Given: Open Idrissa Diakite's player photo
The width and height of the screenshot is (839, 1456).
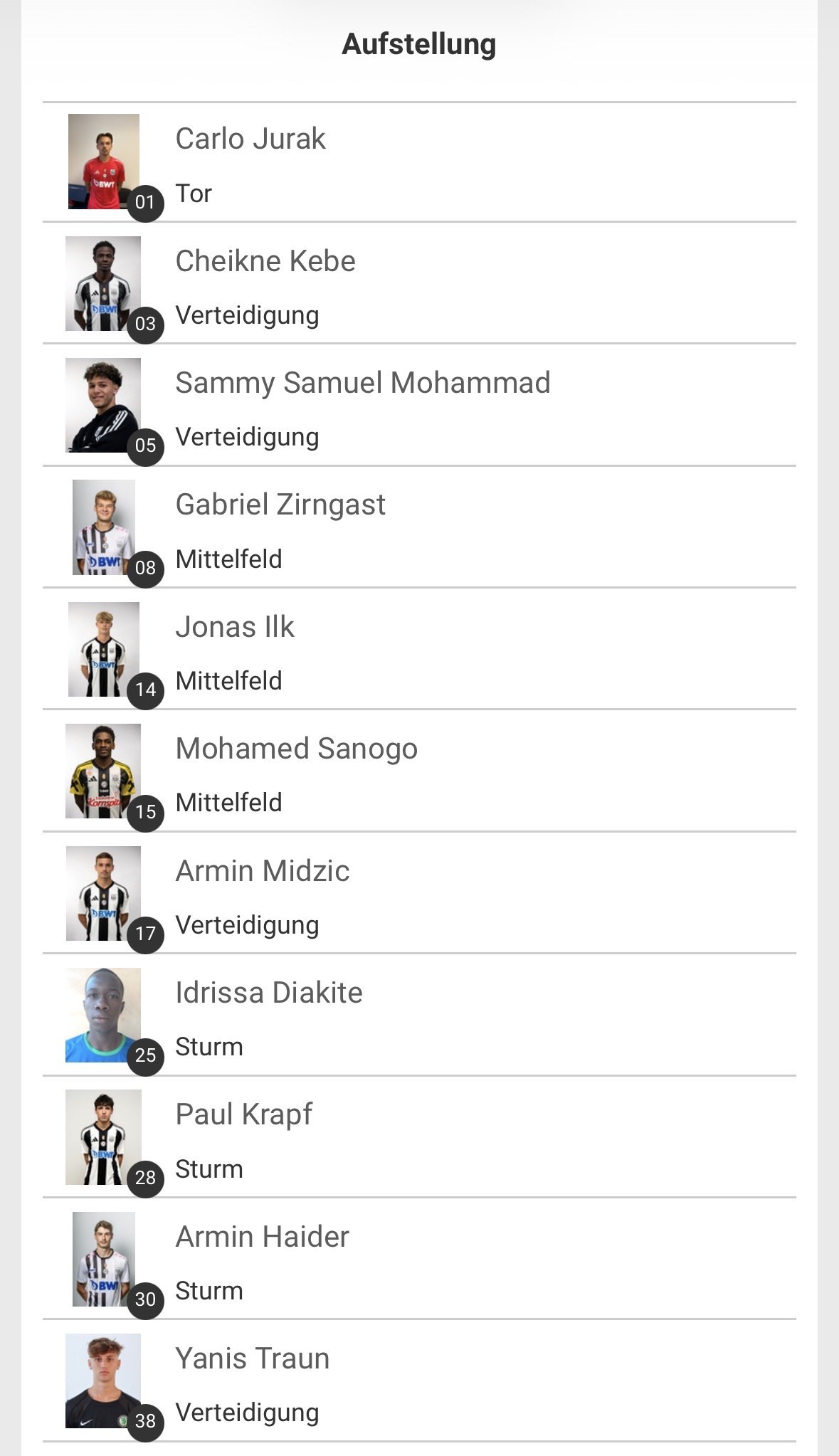Looking at the screenshot, I should [102, 1014].
